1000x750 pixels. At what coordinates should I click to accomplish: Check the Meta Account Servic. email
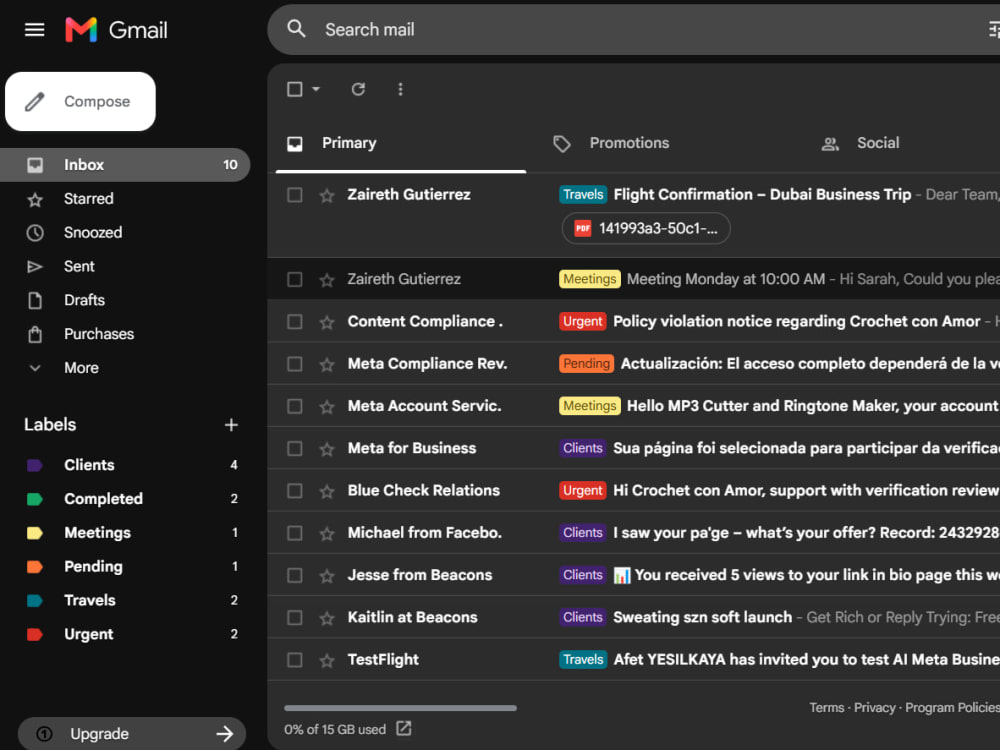click(295, 406)
